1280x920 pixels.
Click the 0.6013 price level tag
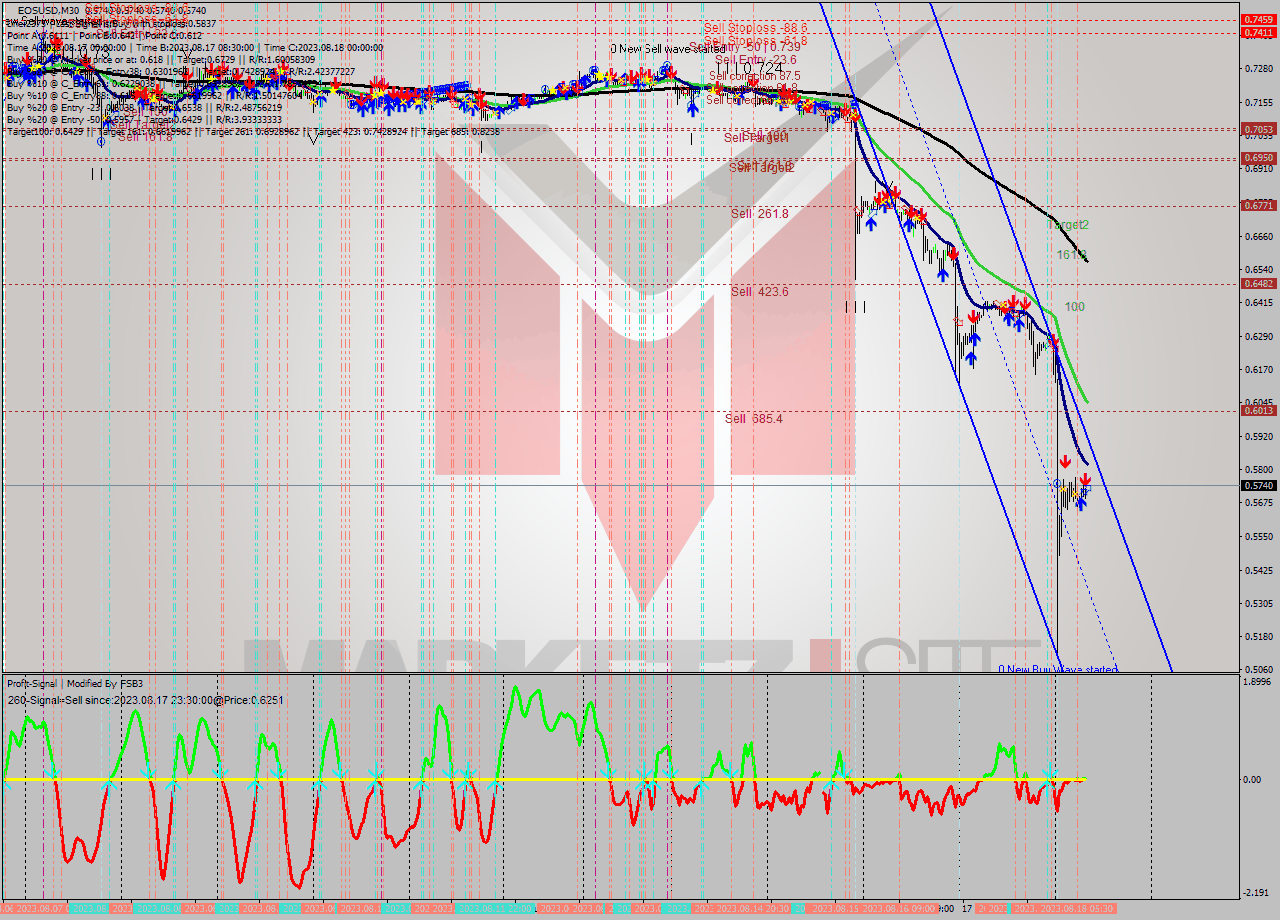[x=1257, y=410]
